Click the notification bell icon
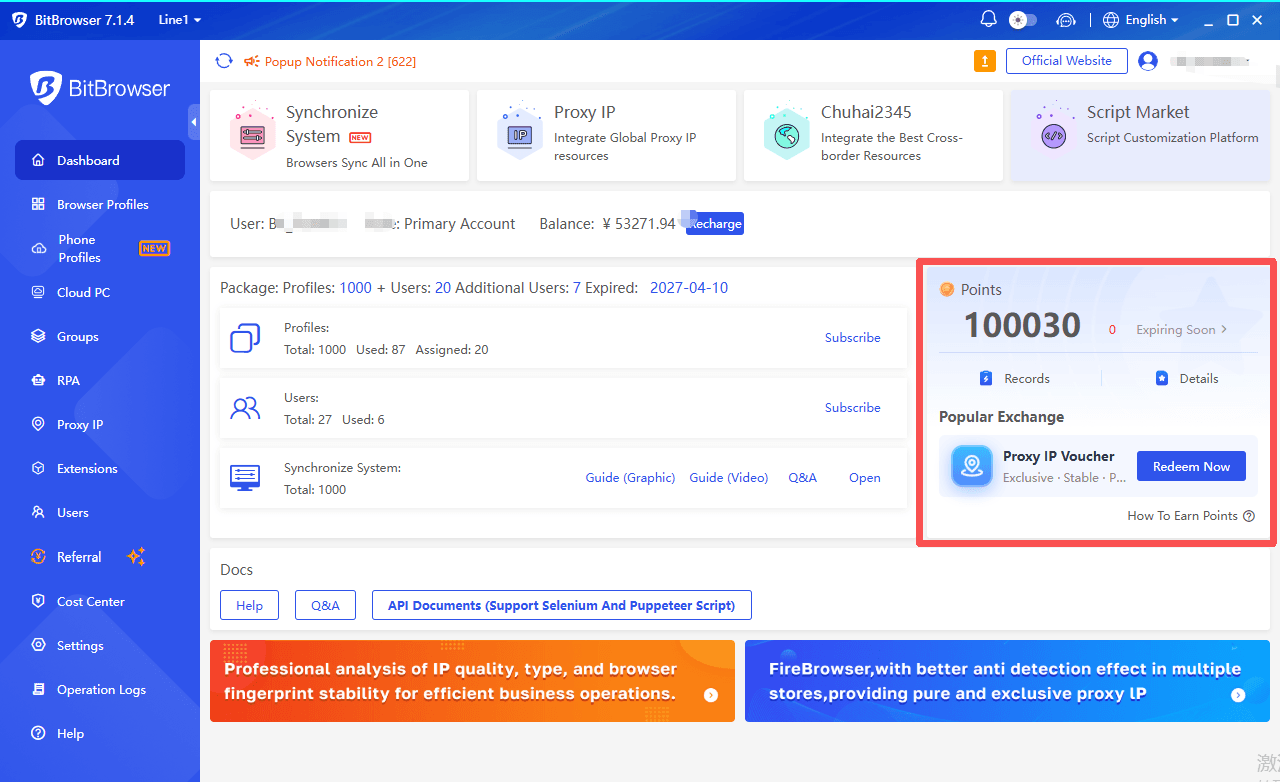The image size is (1280, 782). [988, 19]
